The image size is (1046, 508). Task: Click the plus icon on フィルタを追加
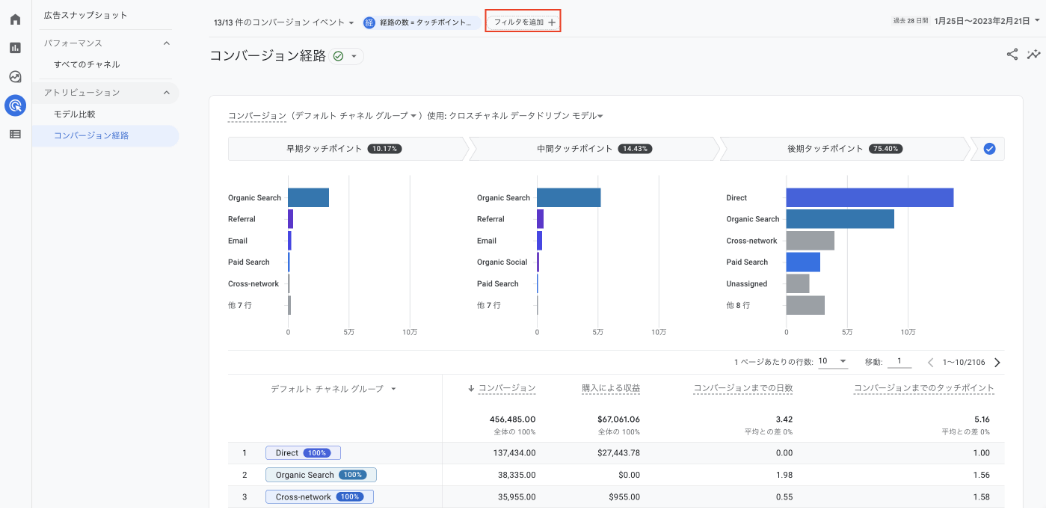(x=552, y=22)
